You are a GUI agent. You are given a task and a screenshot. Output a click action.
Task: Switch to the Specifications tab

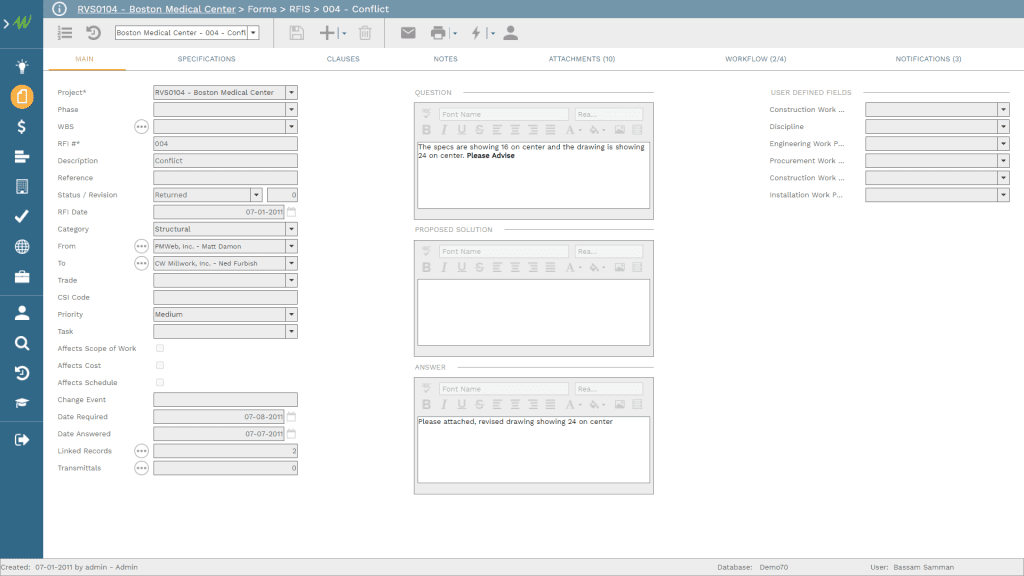coord(206,59)
